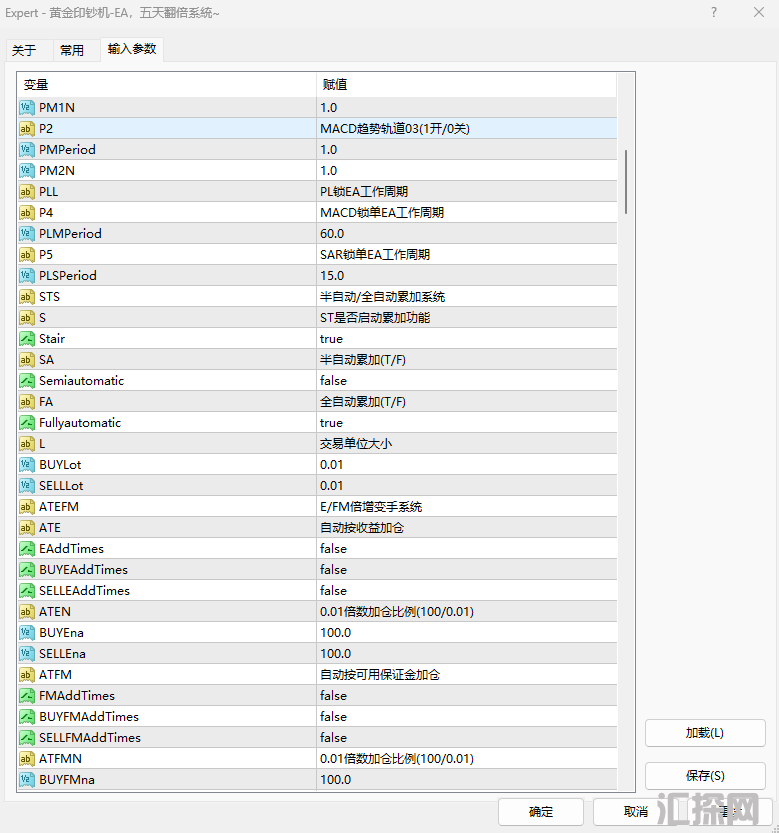This screenshot has width=779, height=833.
Task: Open the Fullyautomatic value dropdown
Action: pos(465,423)
